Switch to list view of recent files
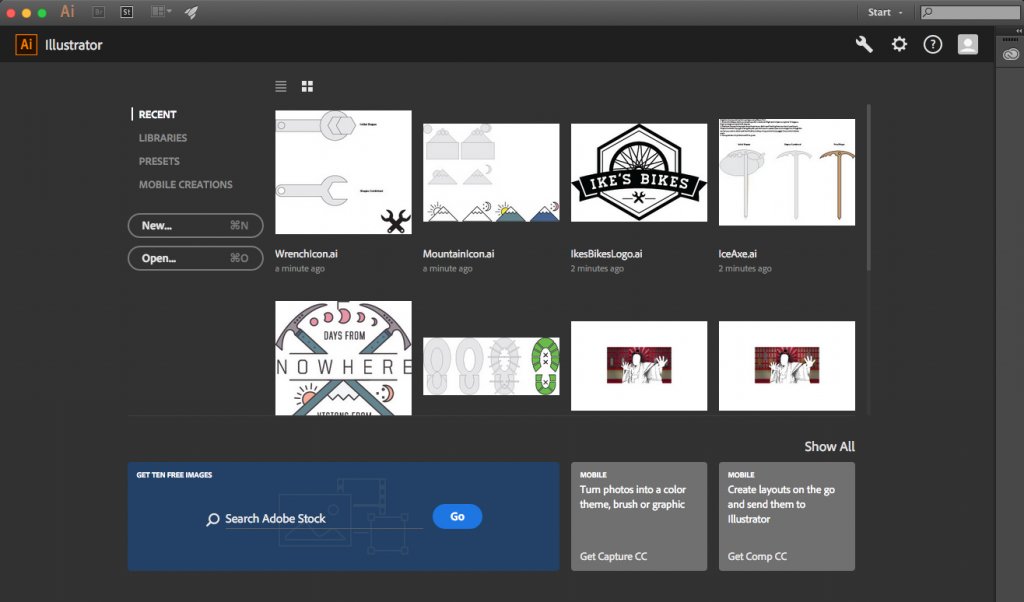Viewport: 1024px width, 602px height. pos(281,86)
